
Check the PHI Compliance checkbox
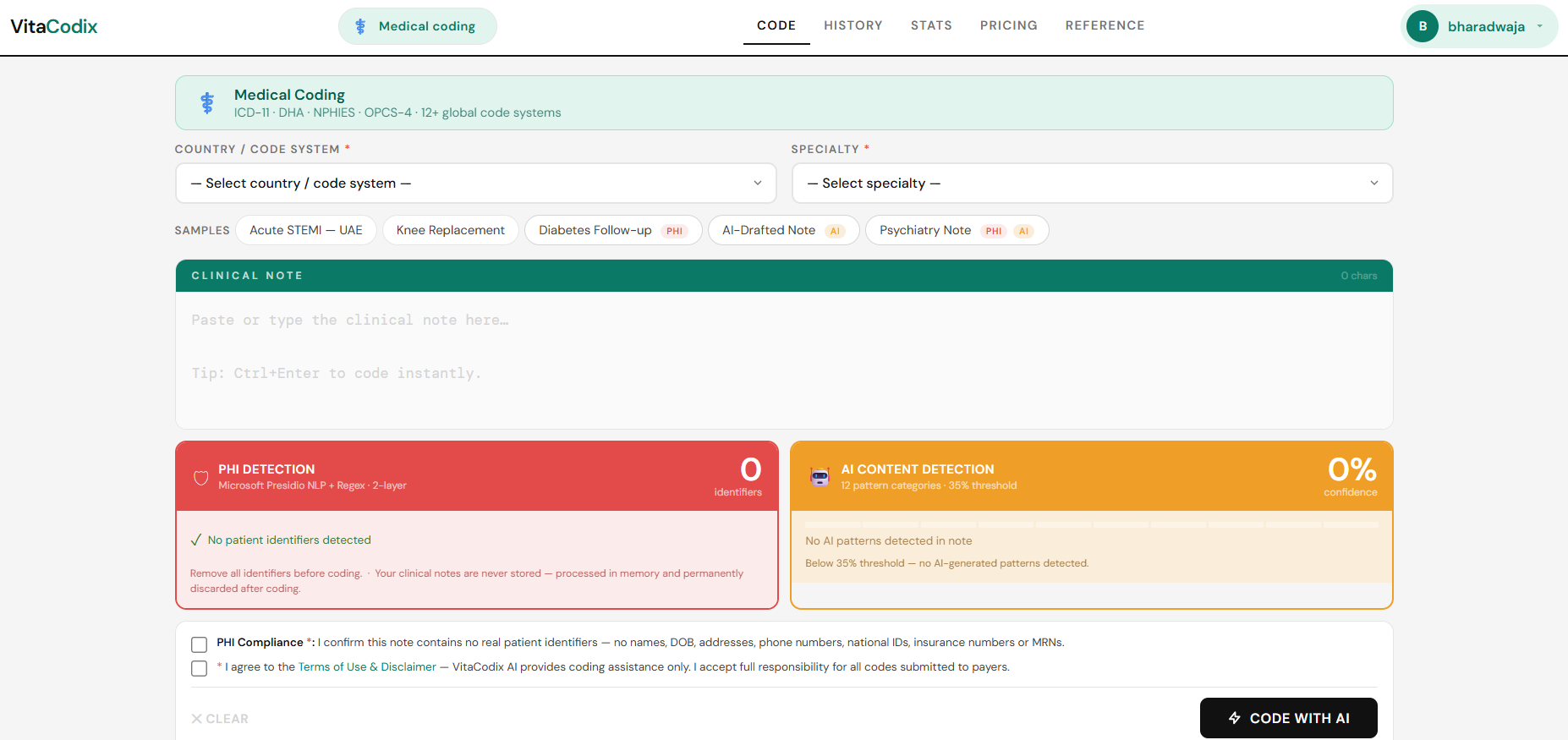click(x=199, y=644)
